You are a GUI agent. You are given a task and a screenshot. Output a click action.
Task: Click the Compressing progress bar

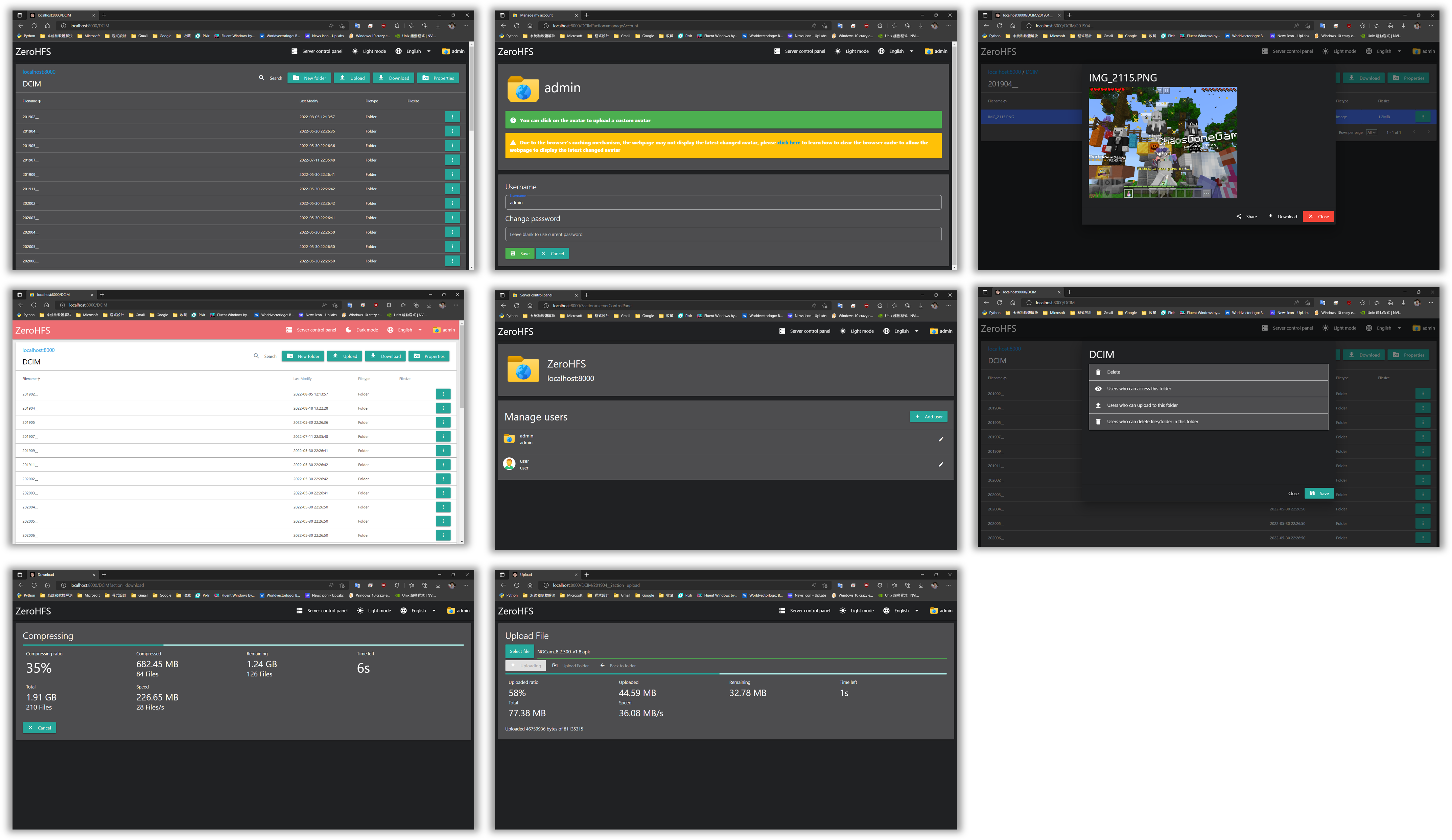click(242, 645)
